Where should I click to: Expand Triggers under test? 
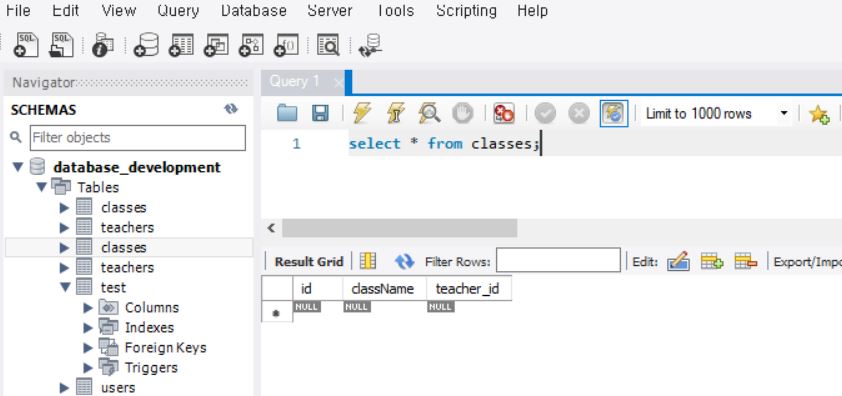(88, 368)
